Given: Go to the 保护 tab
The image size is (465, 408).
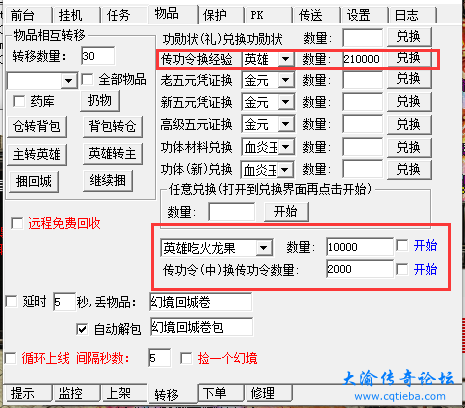Looking at the screenshot, I should 220,15.
